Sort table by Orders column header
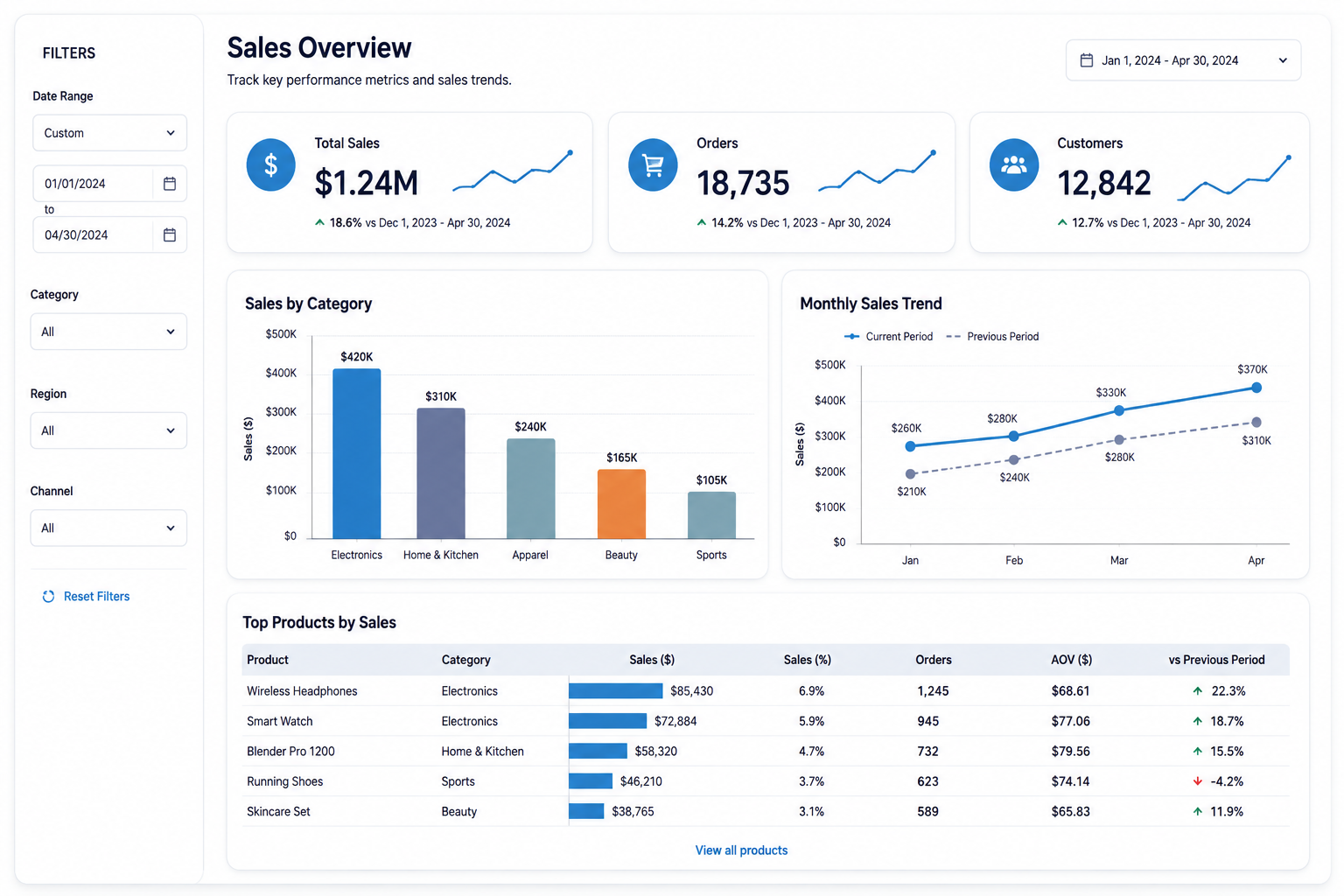 tap(934, 660)
